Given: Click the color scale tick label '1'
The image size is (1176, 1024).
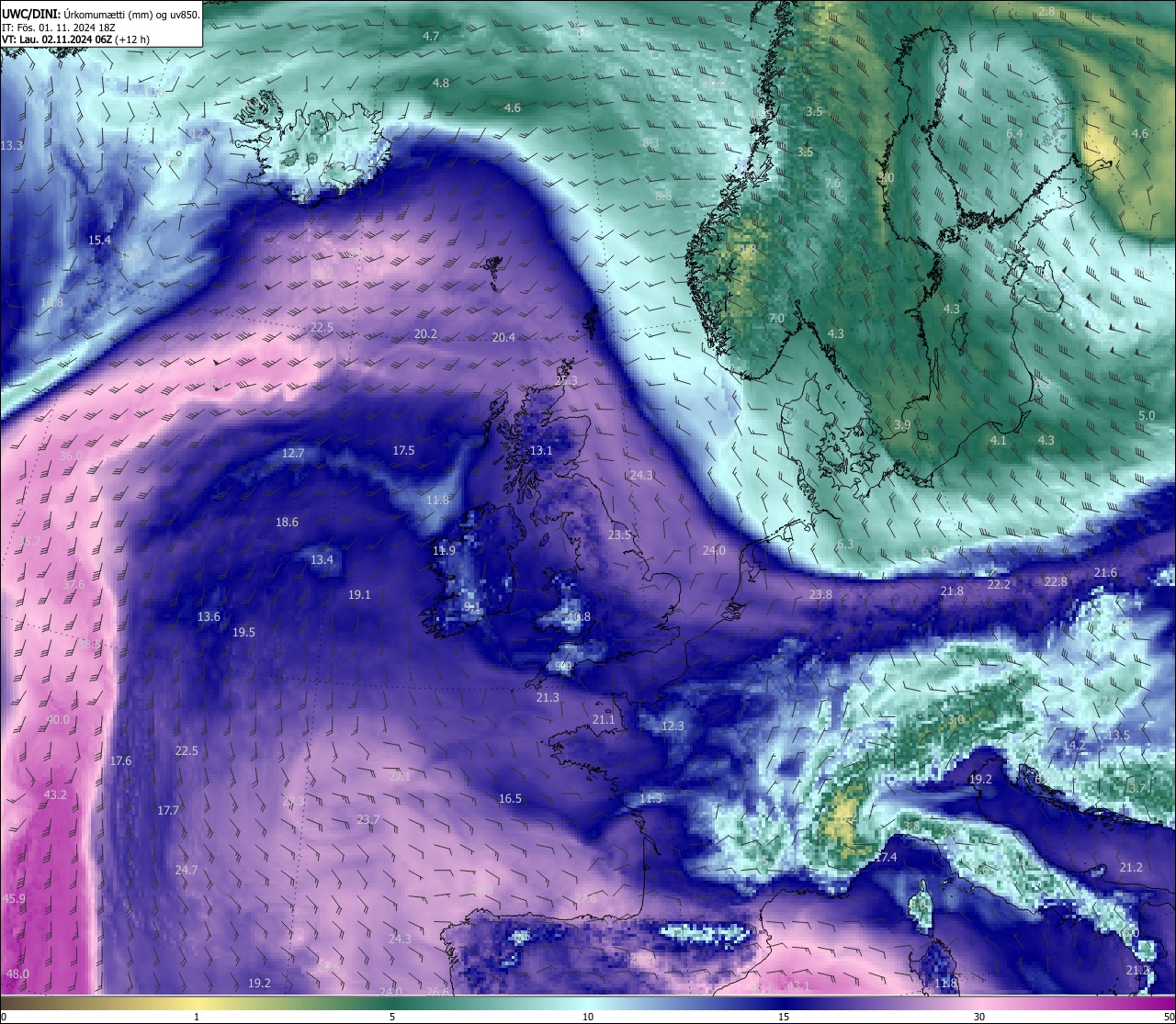Looking at the screenshot, I should pos(197,1017).
